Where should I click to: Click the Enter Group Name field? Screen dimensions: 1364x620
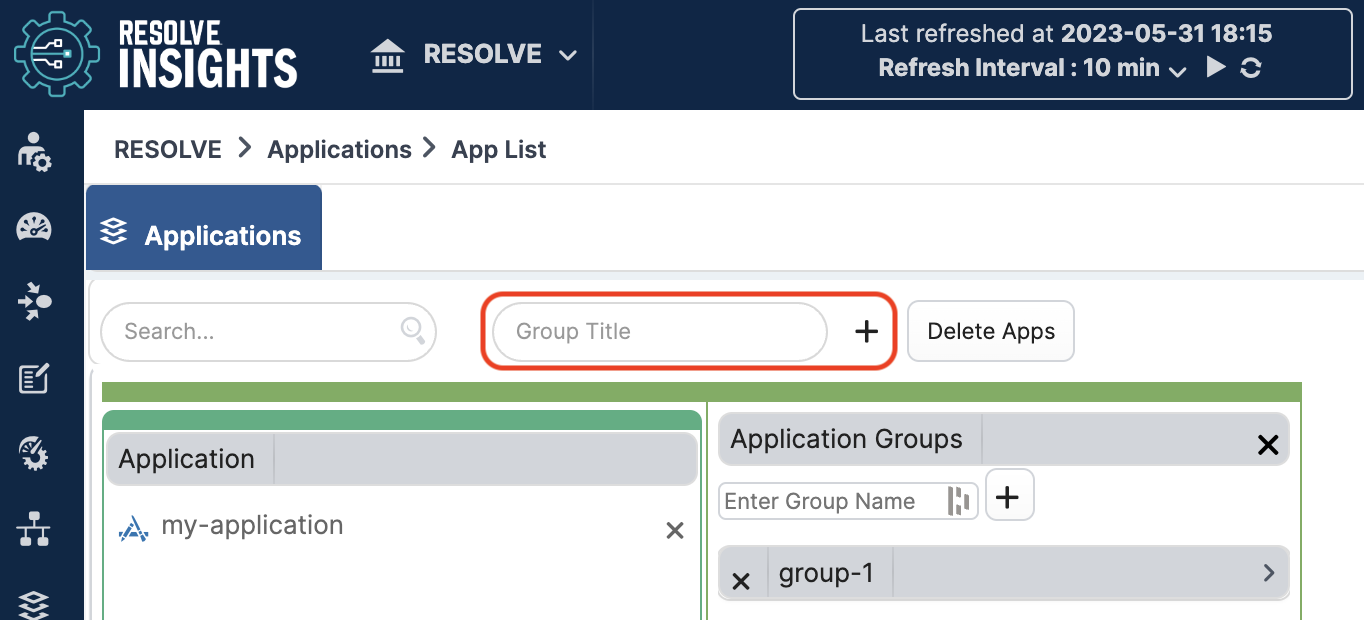pos(830,501)
